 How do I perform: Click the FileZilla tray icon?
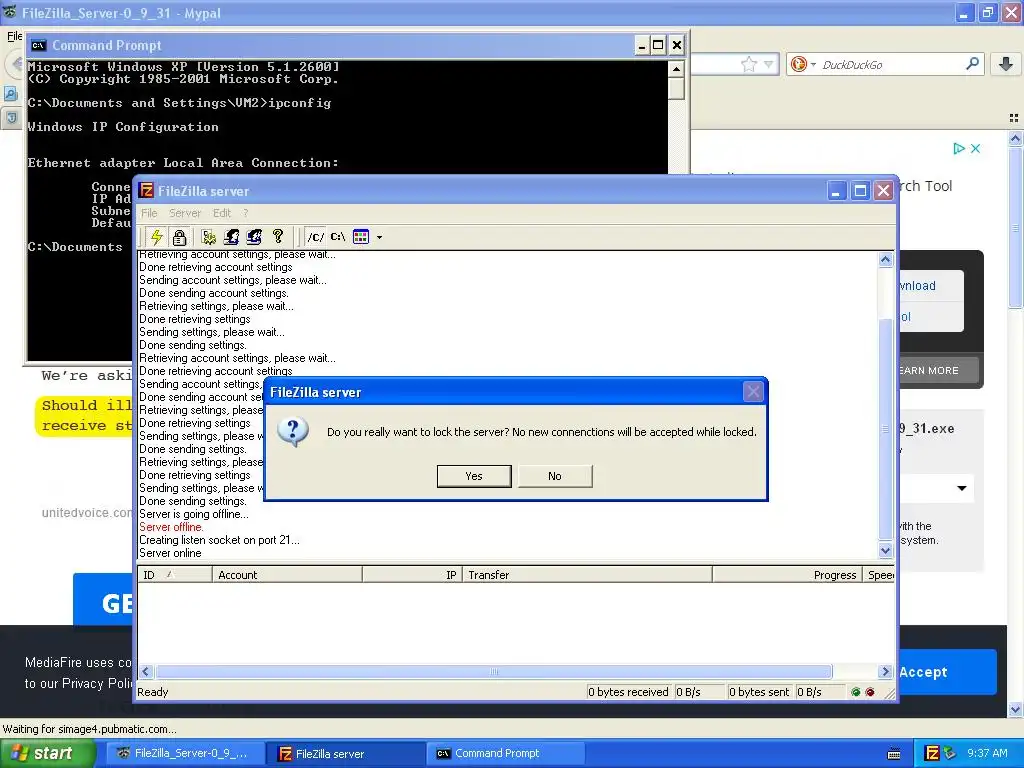pos(933,754)
